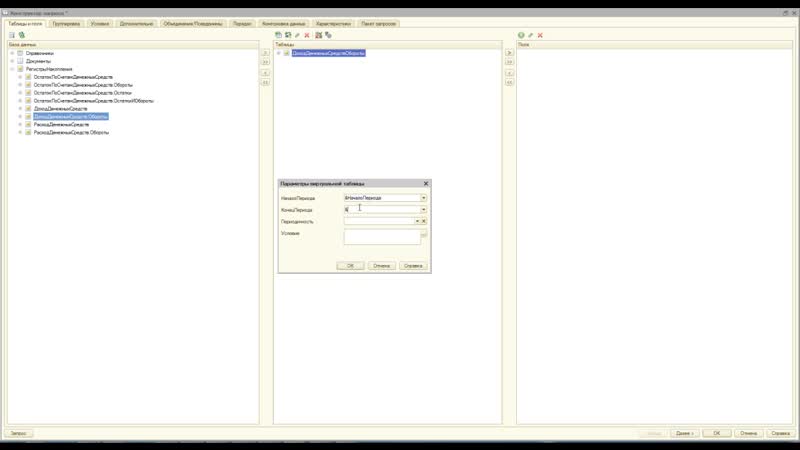The width and height of the screenshot is (800, 450).
Task: Click ellipsis button beside Условие field
Action: pos(424,234)
